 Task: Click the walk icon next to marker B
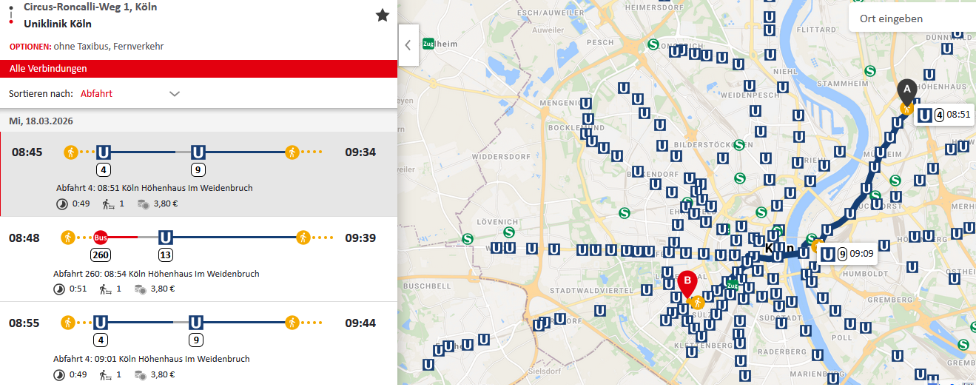pyautogui.click(x=697, y=303)
